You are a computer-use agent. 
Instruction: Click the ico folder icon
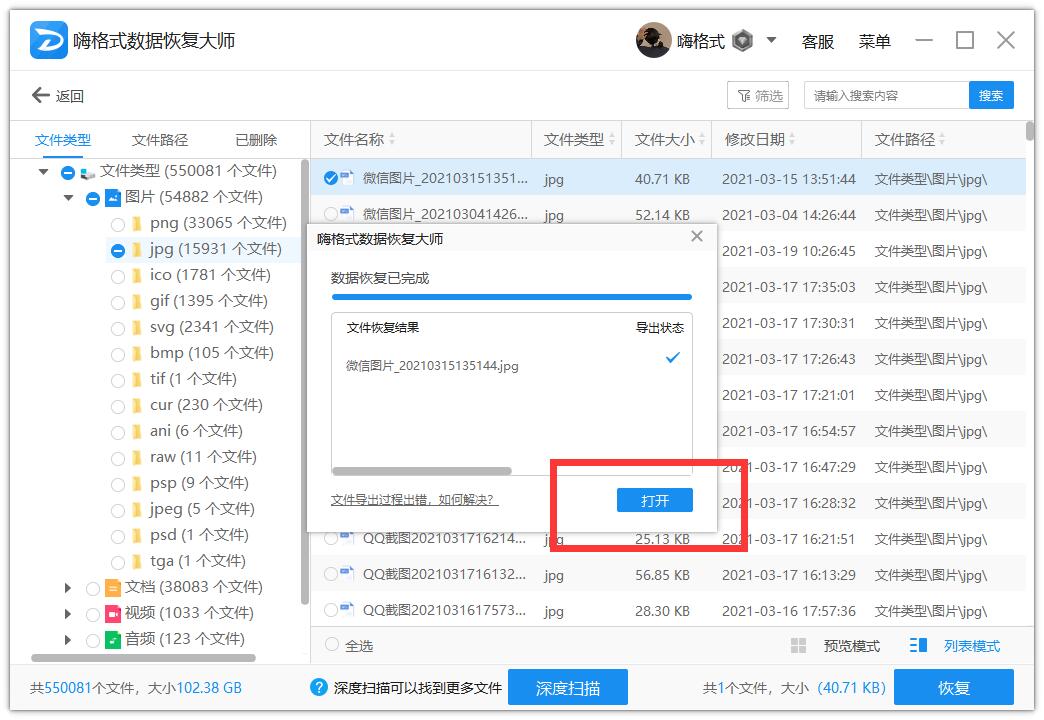136,275
